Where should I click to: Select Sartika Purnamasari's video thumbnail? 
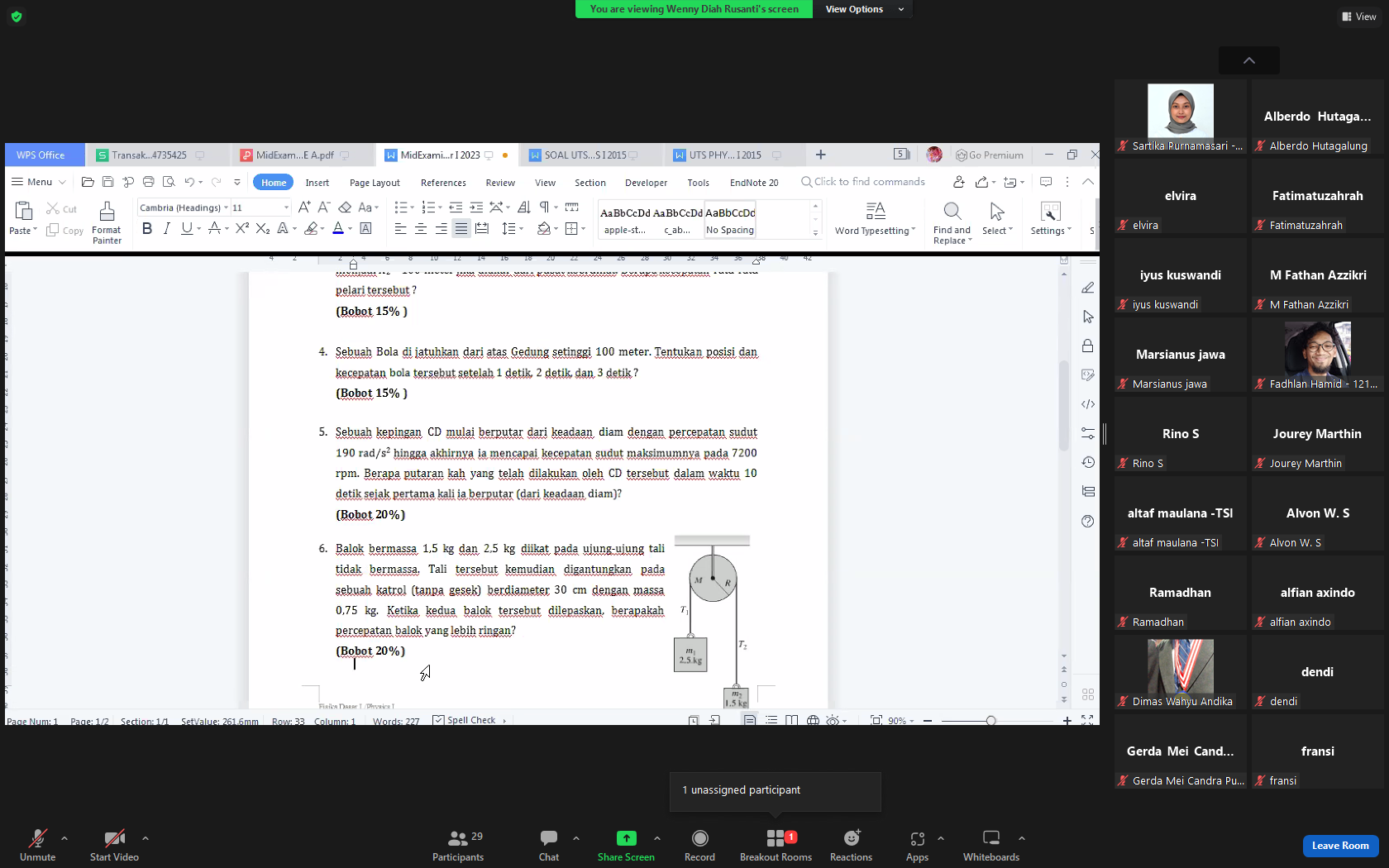pos(1180,116)
